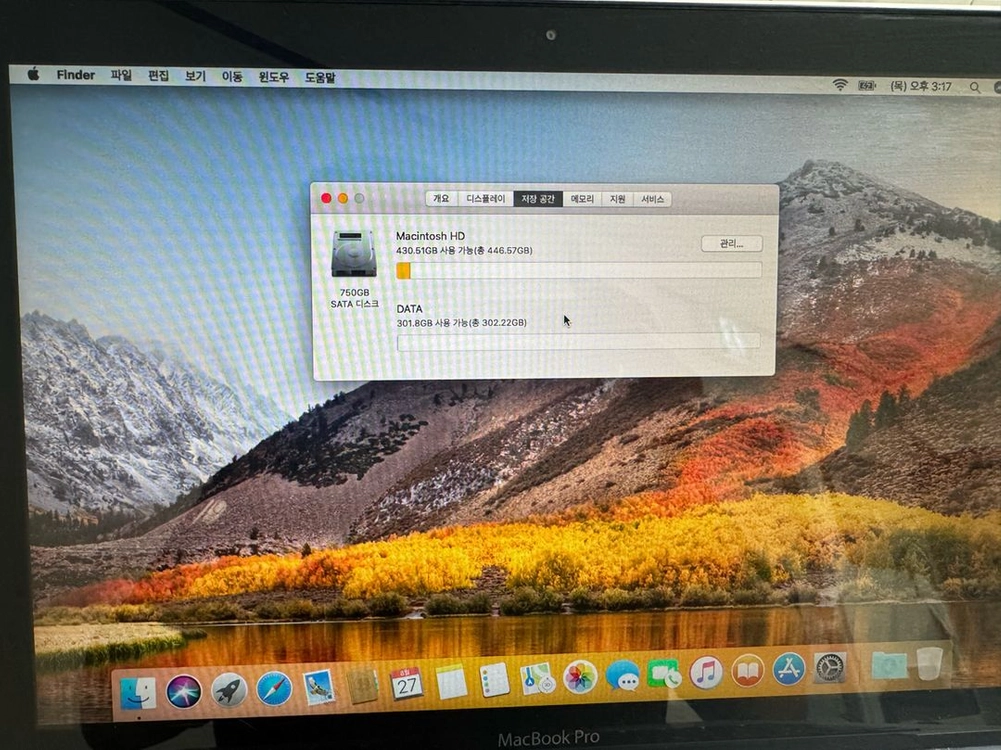
Task: Select the 저장 공간 tab
Action: tap(538, 199)
